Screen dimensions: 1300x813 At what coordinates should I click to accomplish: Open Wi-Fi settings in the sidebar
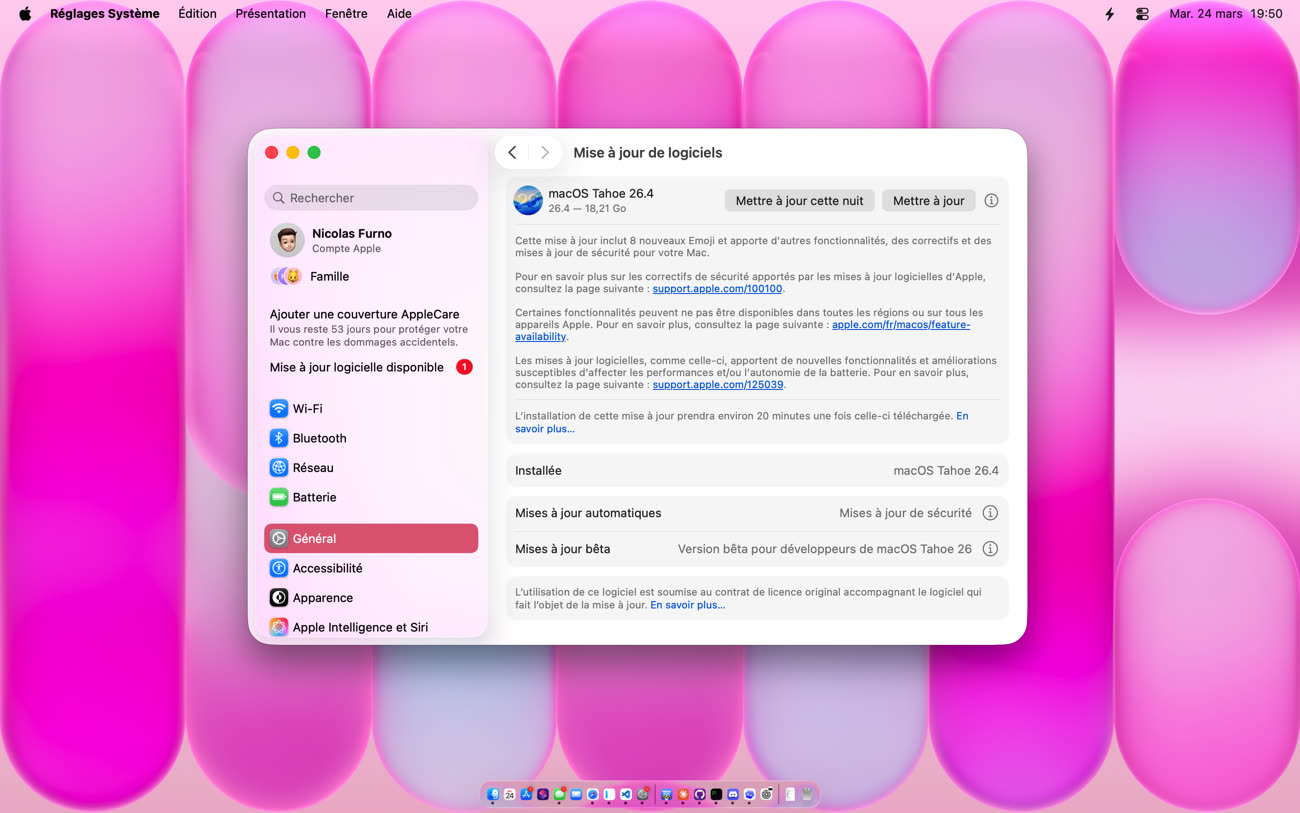tap(307, 409)
